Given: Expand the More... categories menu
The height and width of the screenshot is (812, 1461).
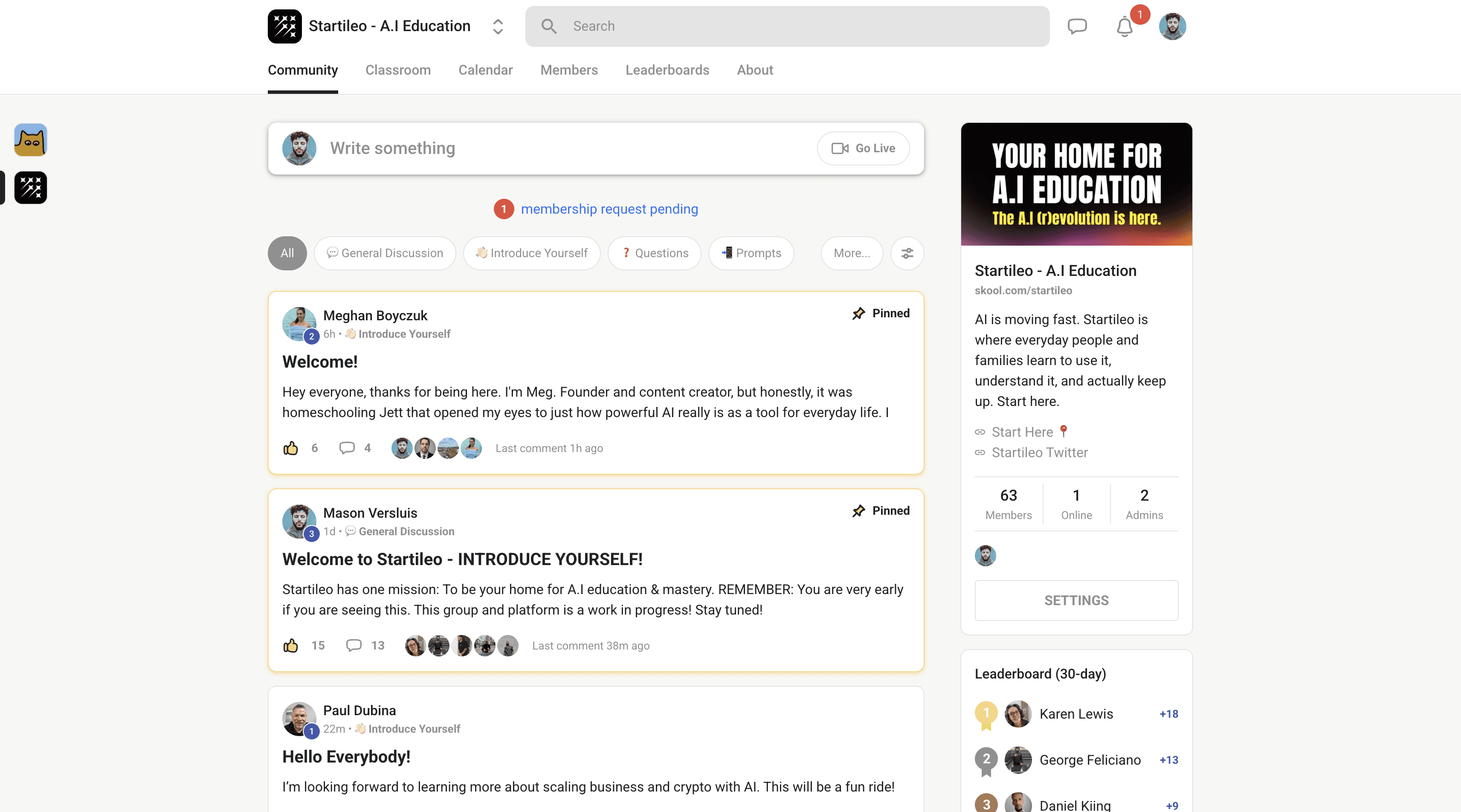Looking at the screenshot, I should [851, 253].
